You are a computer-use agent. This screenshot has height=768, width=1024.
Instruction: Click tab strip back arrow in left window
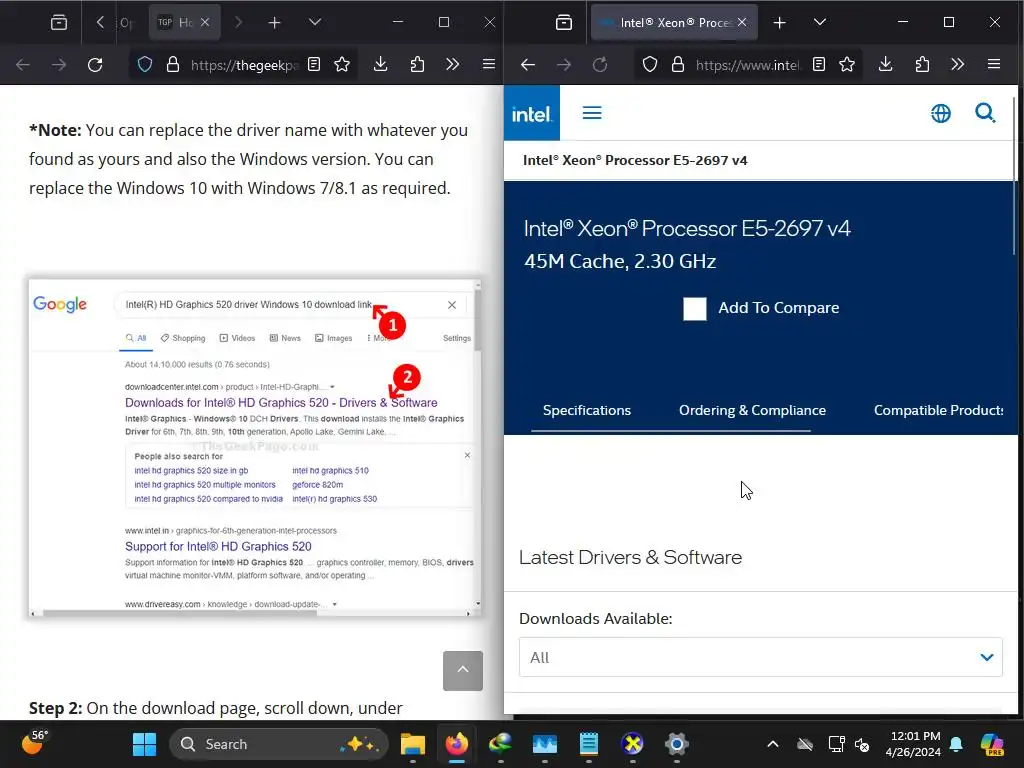coord(100,23)
